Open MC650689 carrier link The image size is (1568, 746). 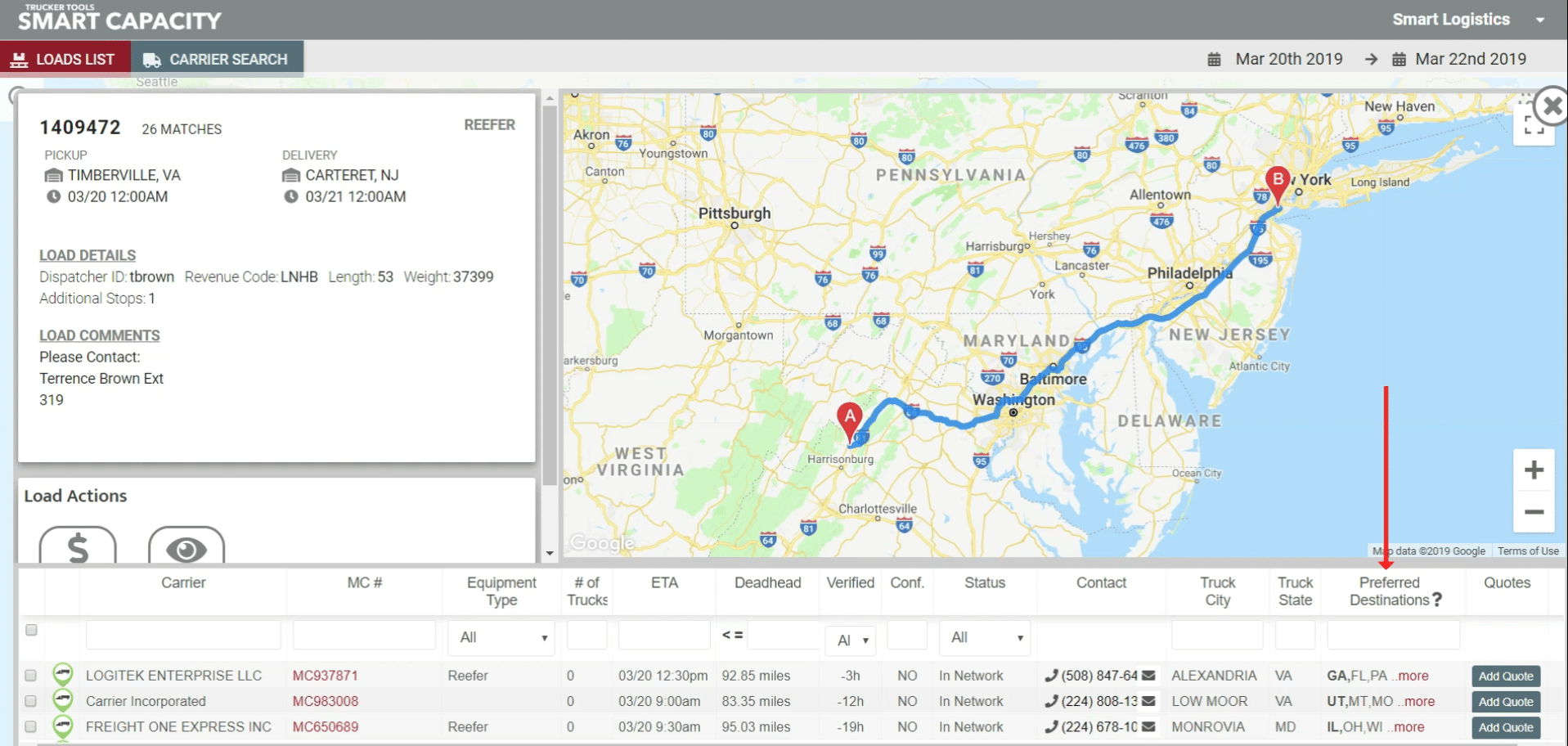tap(326, 726)
